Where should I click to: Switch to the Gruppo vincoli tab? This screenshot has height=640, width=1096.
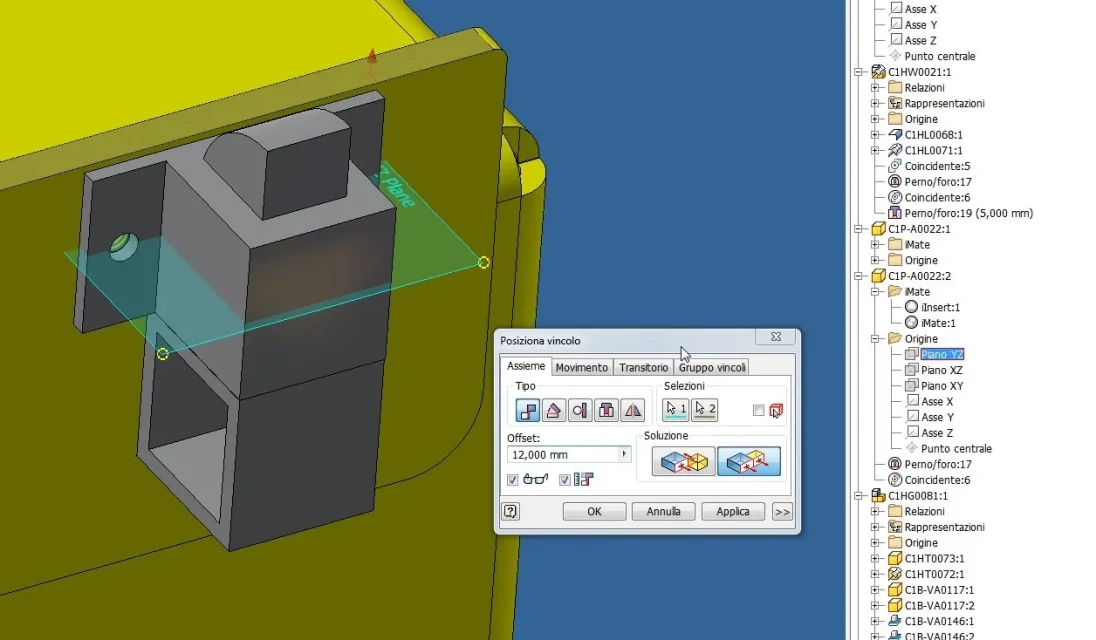tap(712, 368)
